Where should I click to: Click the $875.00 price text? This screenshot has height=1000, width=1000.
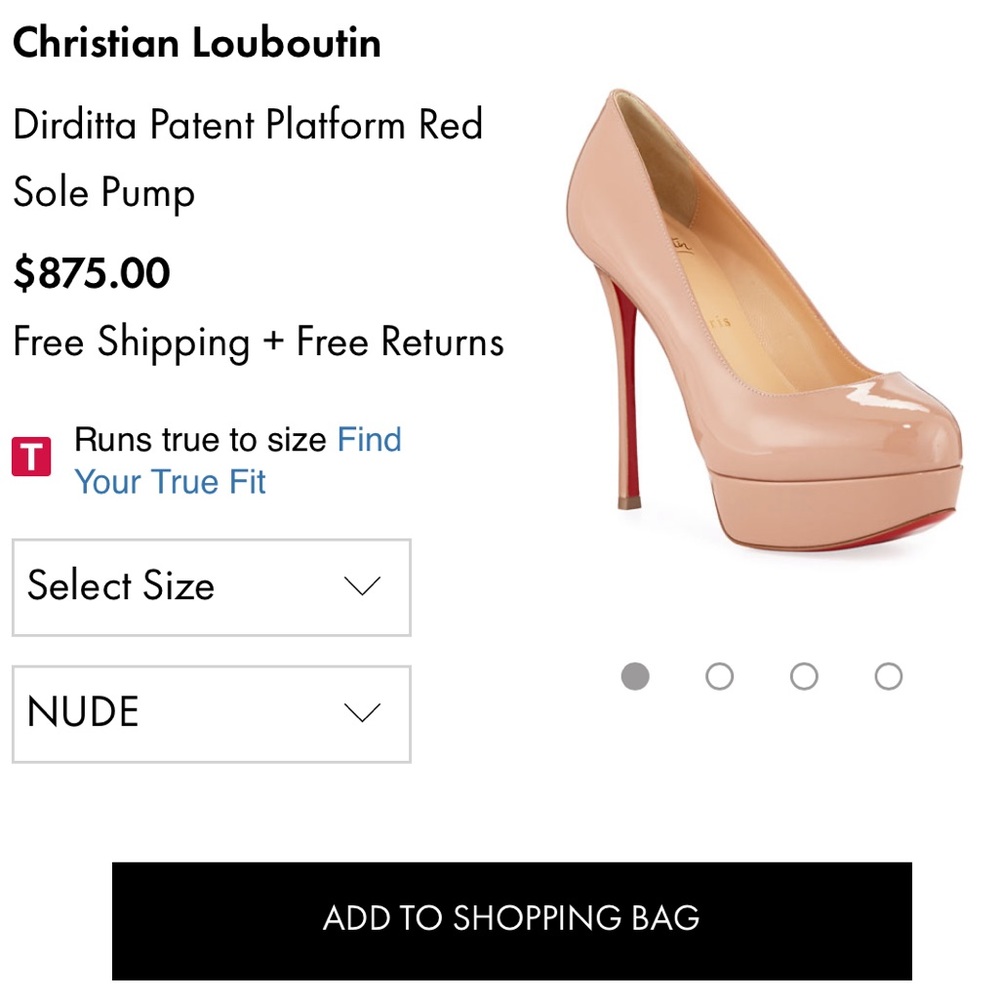[92, 272]
